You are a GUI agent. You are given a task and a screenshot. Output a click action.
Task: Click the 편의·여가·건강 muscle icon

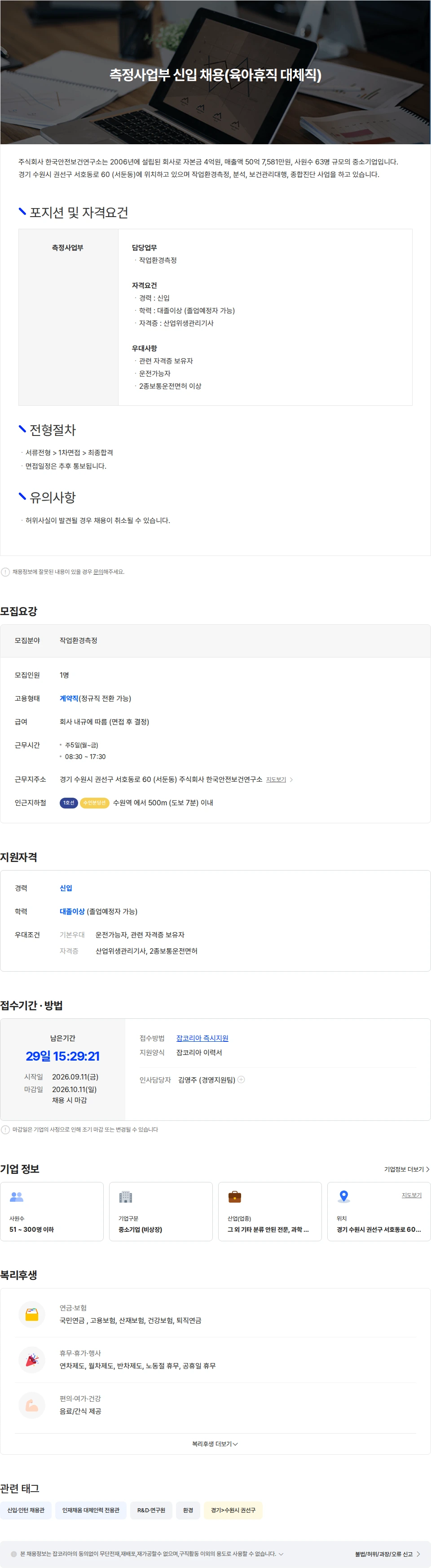click(x=31, y=1405)
